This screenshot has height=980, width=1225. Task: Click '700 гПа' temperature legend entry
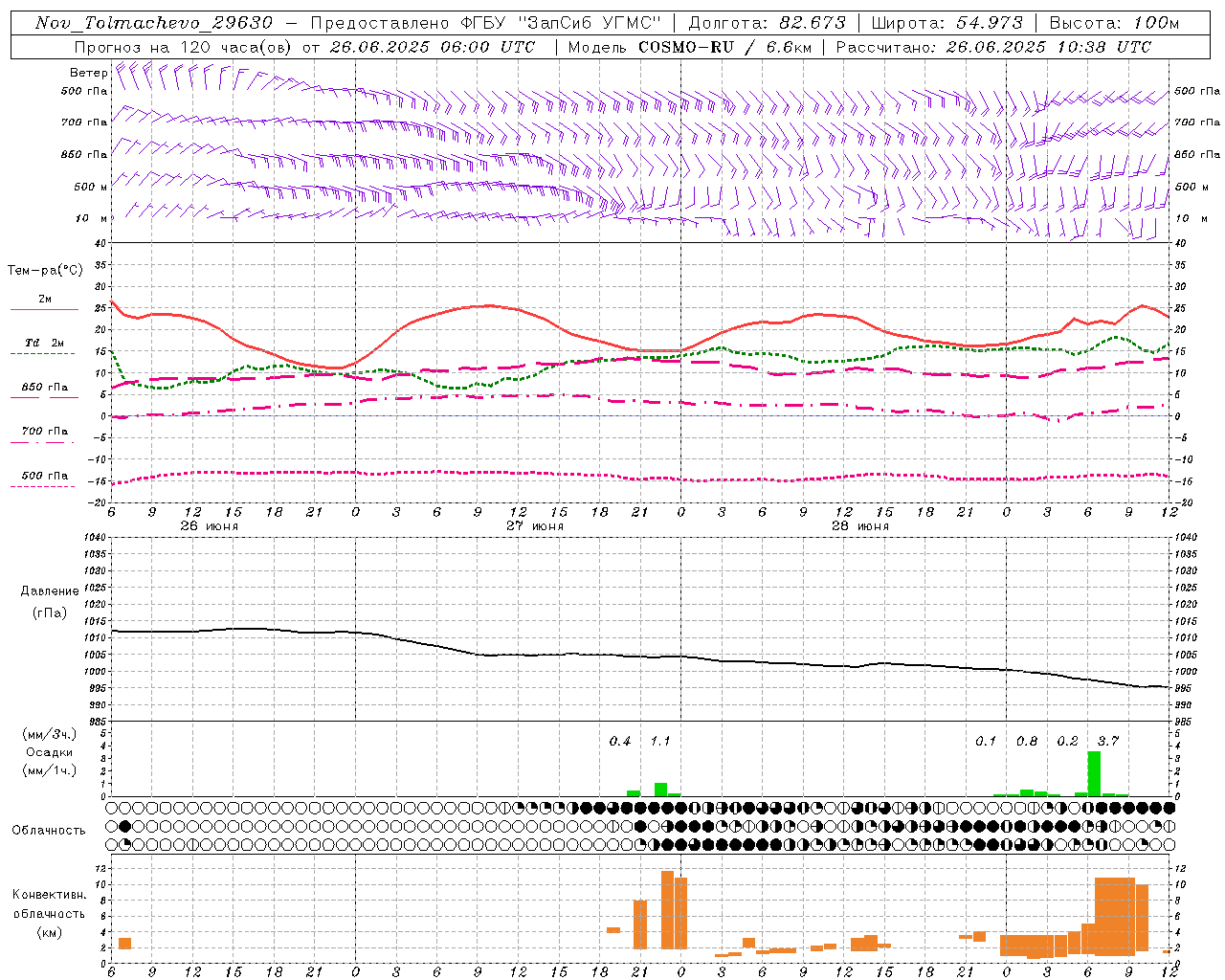point(45,432)
